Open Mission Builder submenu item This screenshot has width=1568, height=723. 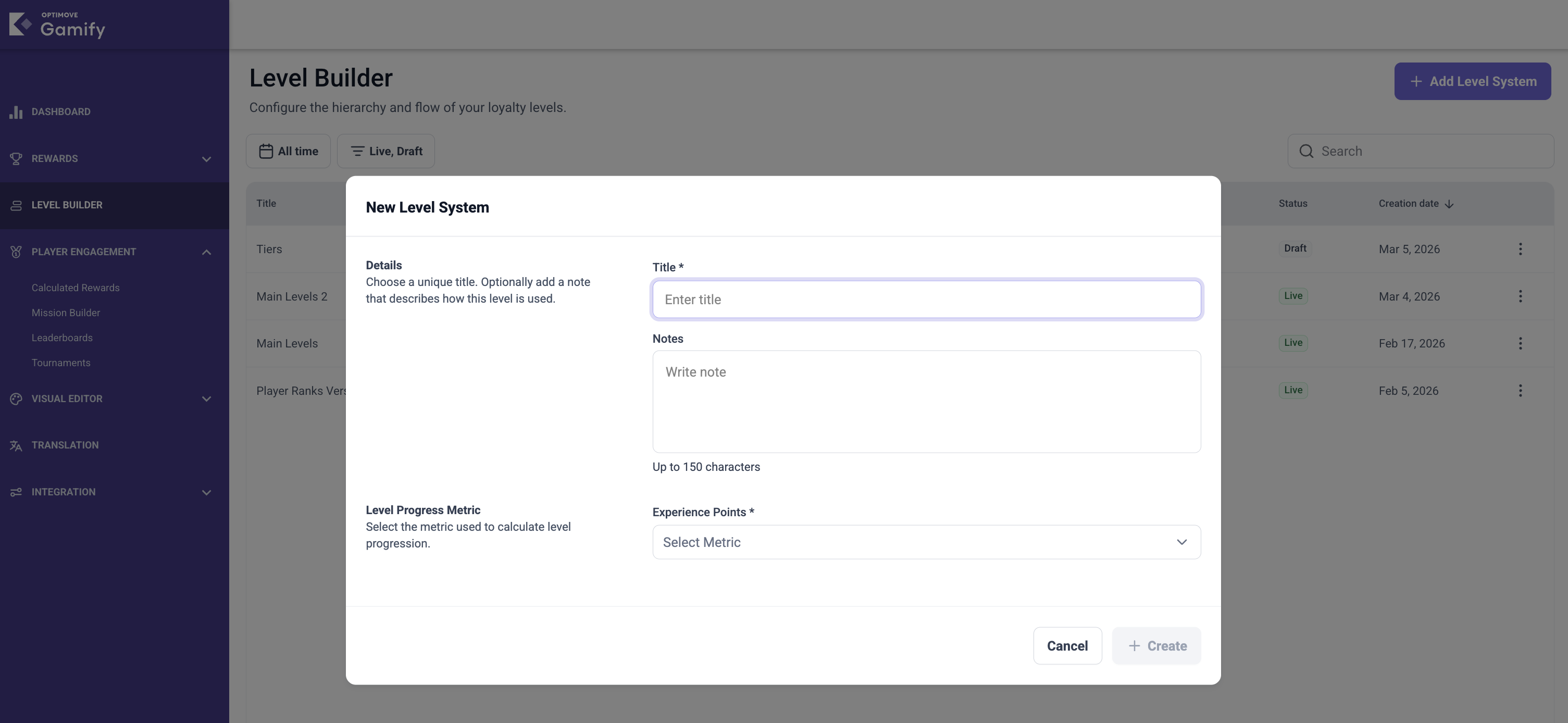tap(66, 313)
